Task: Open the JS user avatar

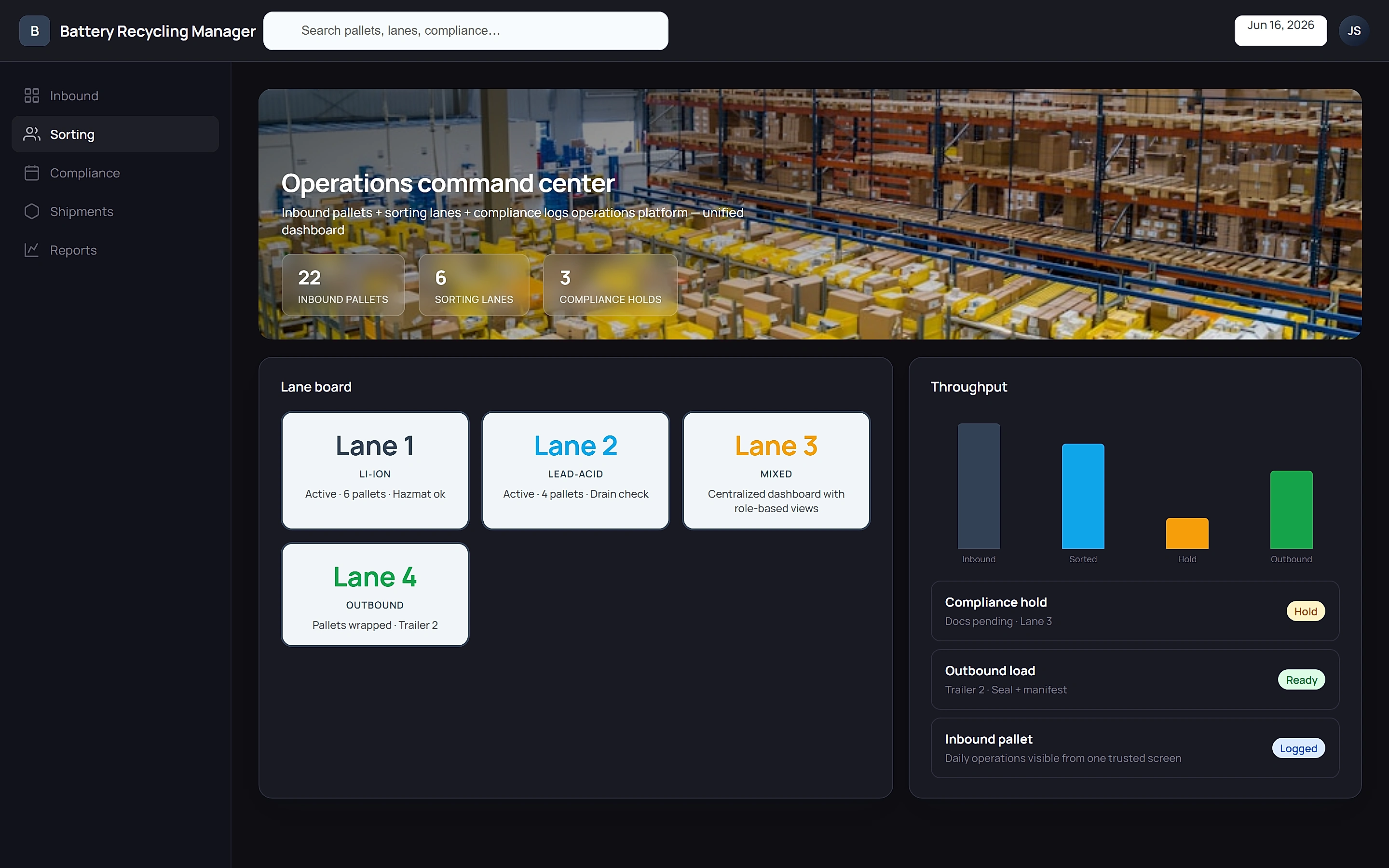Action: coord(1354,30)
